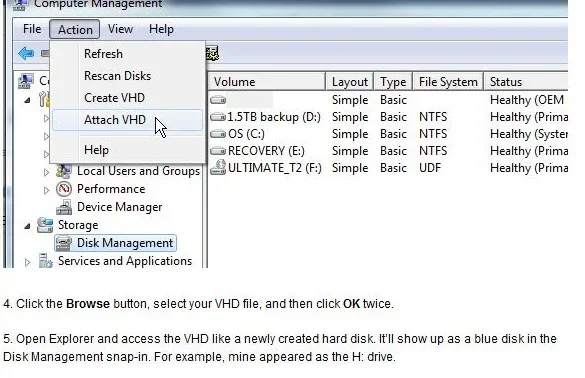Image resolution: width=585 pixels, height=378 pixels.
Task: Click the Performance gauge icon
Action: (x=64, y=189)
